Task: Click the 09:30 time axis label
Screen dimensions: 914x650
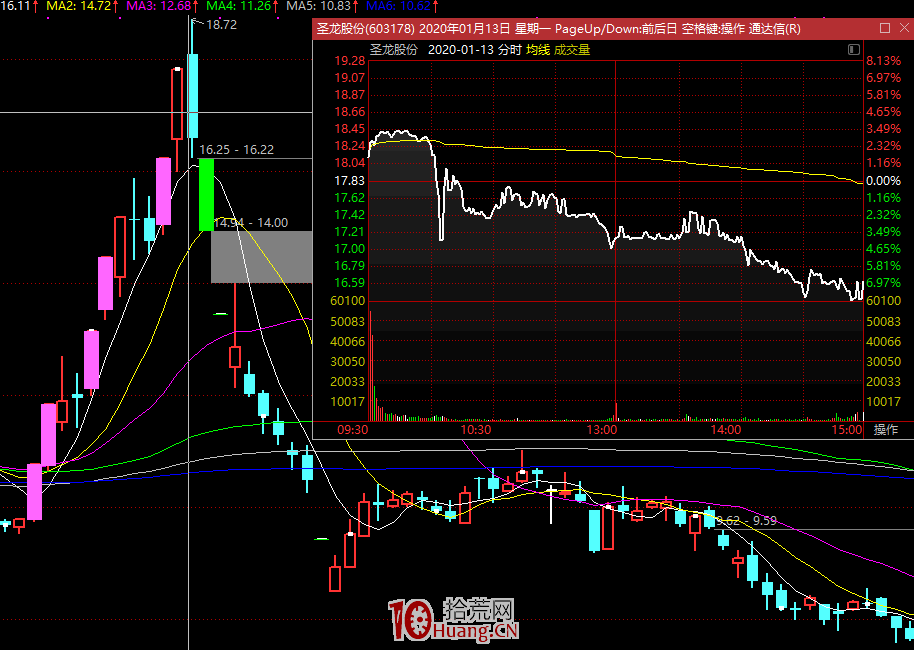Action: [x=353, y=430]
